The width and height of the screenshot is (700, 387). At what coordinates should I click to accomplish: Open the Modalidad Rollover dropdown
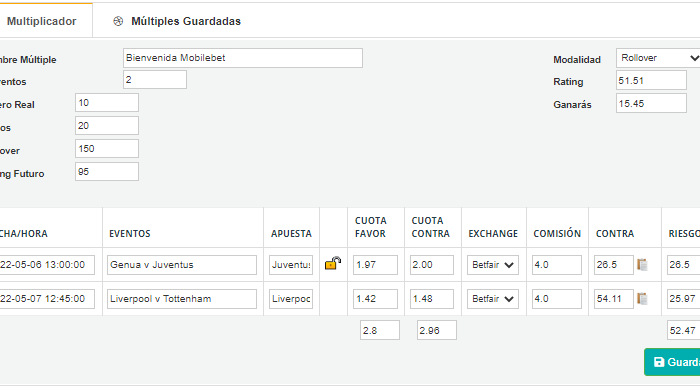tap(658, 58)
